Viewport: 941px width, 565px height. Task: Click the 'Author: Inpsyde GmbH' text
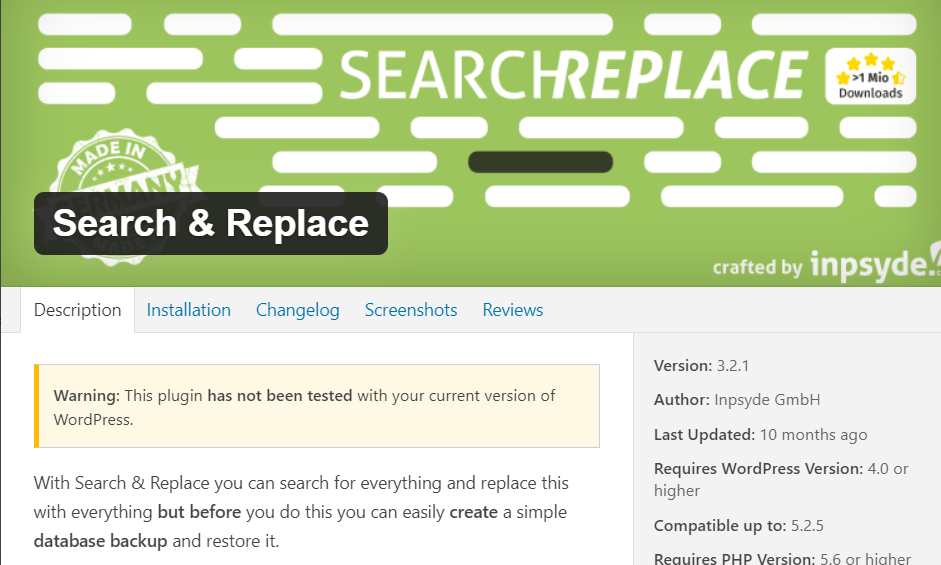pos(736,400)
